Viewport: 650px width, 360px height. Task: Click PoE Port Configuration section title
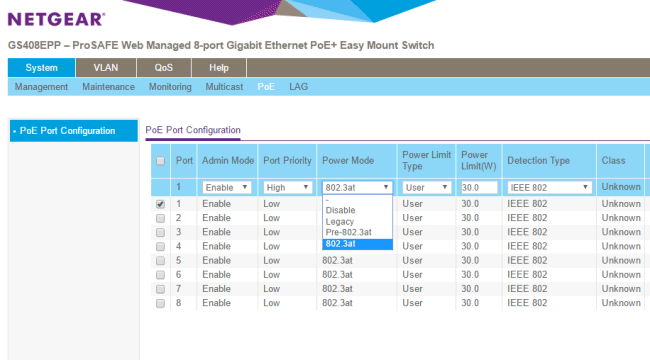point(193,130)
